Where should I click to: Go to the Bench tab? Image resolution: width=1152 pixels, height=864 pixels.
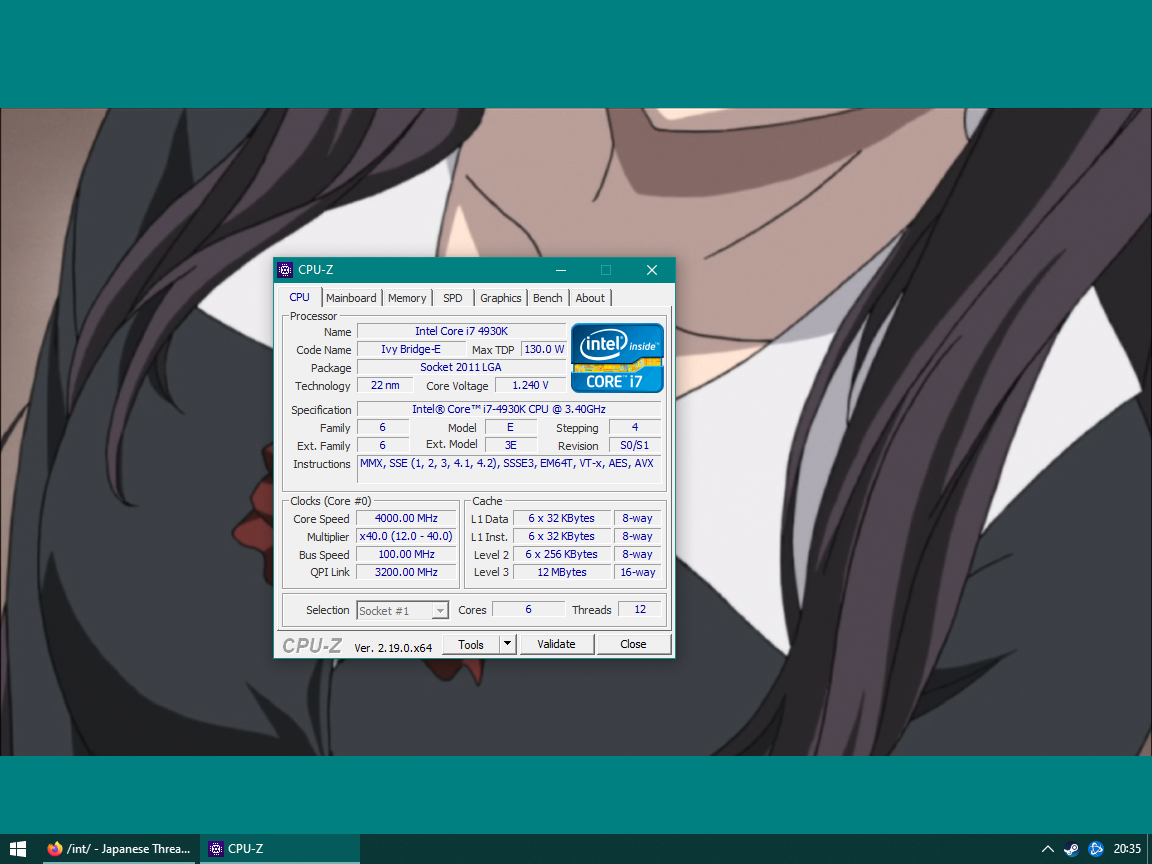547,298
